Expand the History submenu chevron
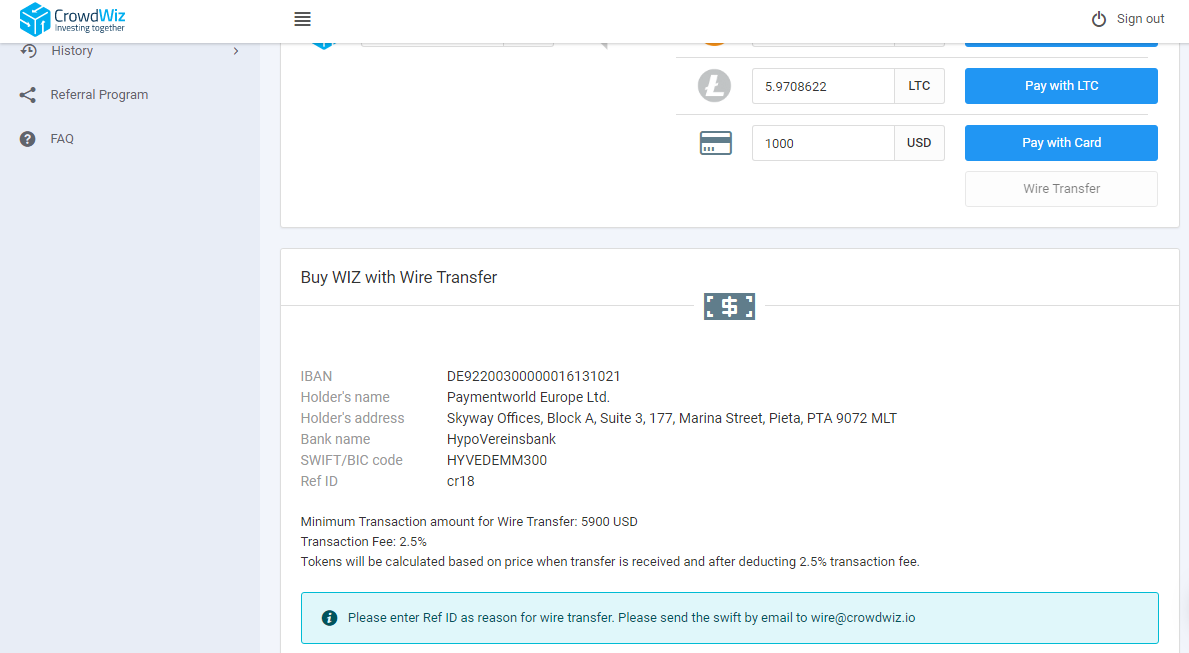This screenshot has width=1189, height=653. 236,51
